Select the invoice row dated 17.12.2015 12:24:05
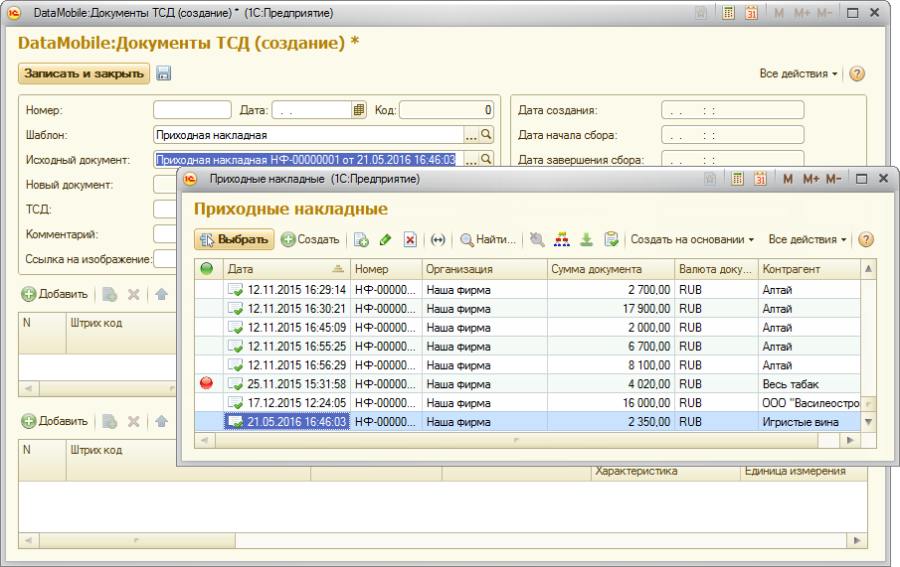 tap(527, 403)
